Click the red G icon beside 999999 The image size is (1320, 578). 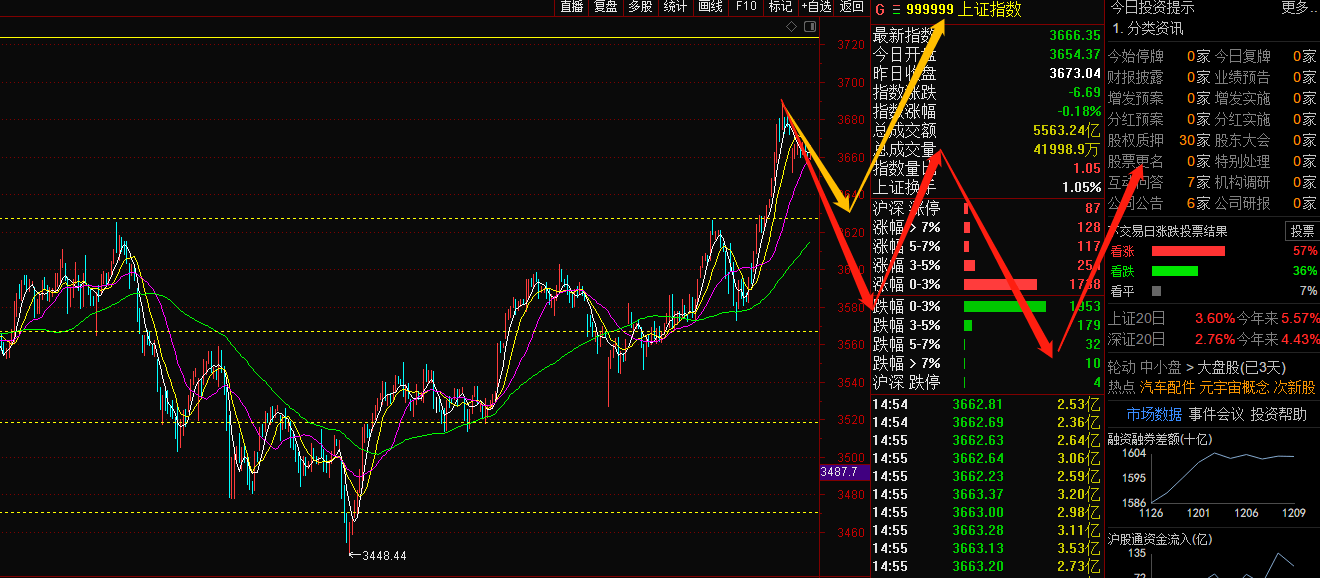point(879,9)
